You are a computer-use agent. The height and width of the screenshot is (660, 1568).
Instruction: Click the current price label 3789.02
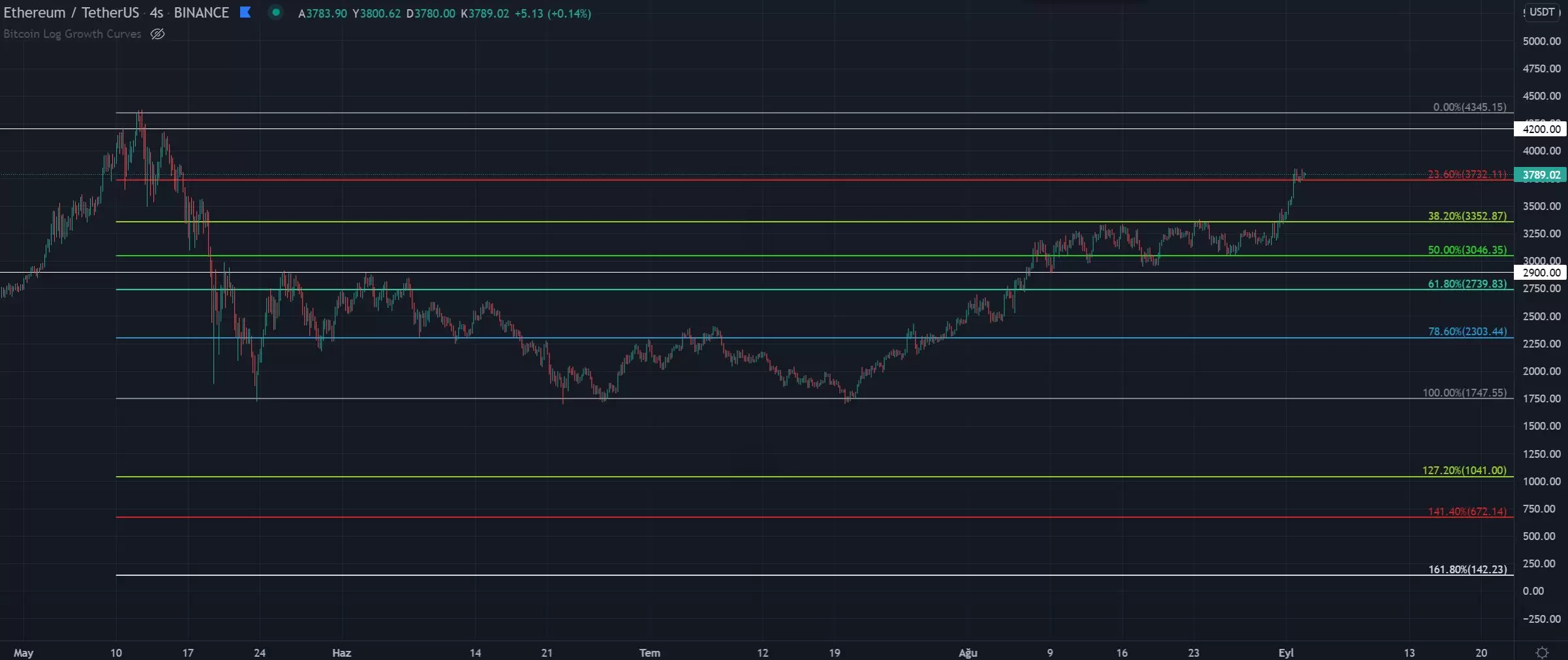click(x=1541, y=175)
